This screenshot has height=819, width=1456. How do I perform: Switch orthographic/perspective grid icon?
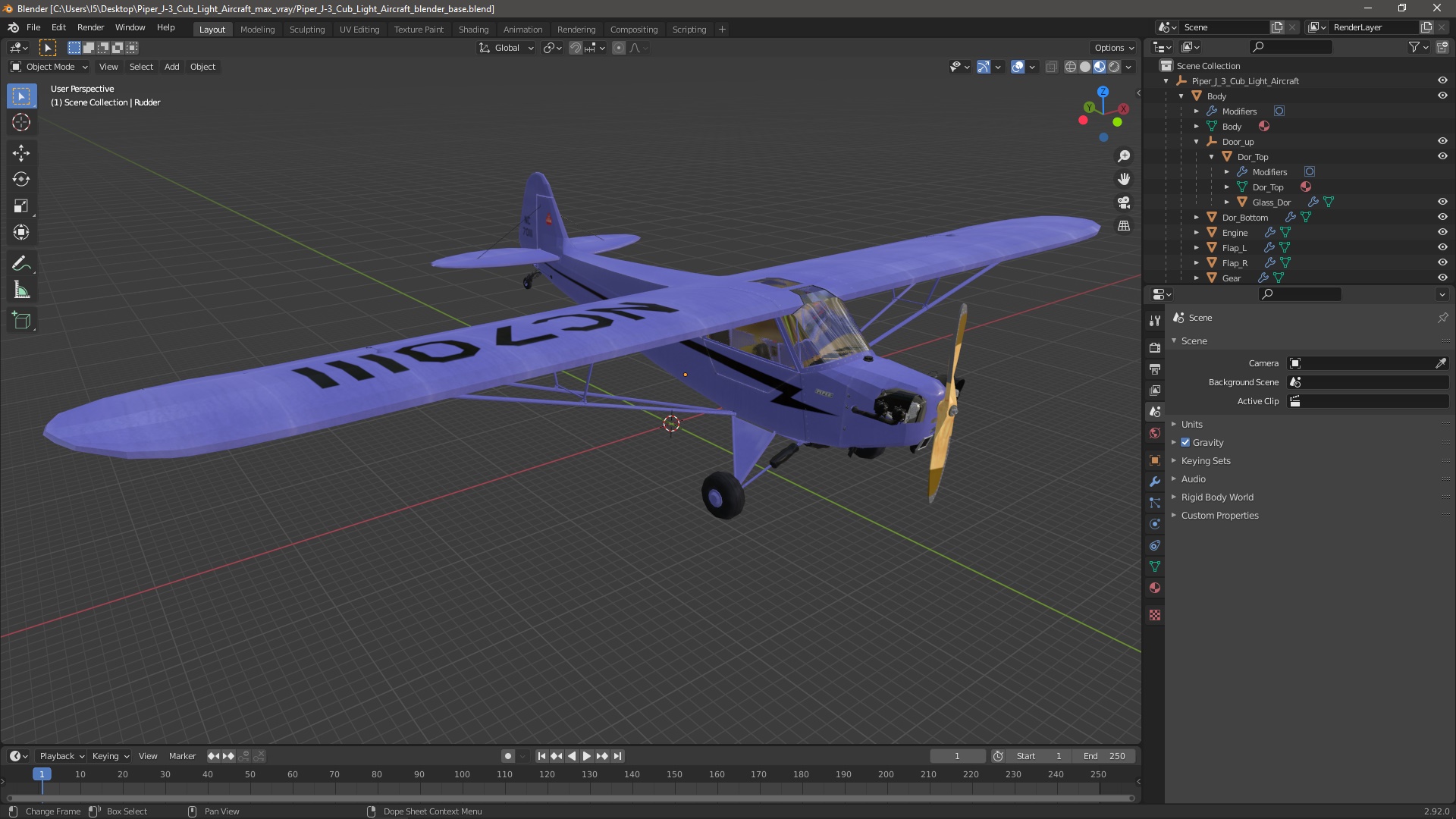pyautogui.click(x=1124, y=226)
